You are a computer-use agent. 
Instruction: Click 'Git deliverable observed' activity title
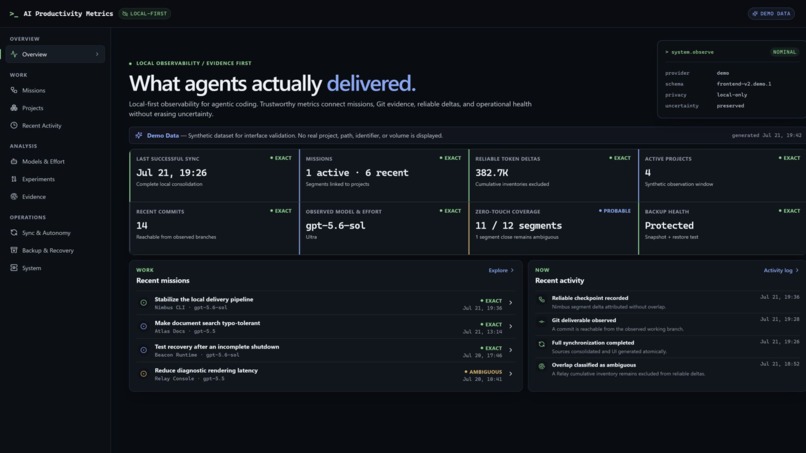pos(583,320)
